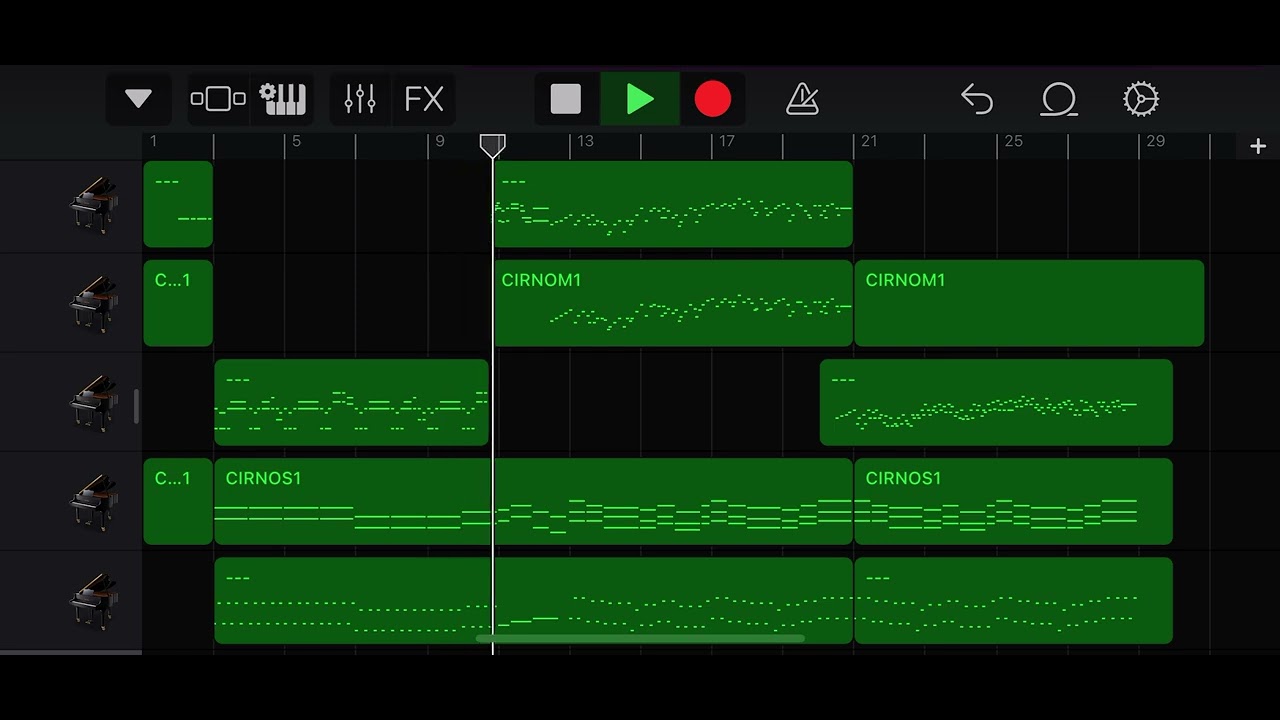
Task: Select the CIRNOS1 region starting at bar 21
Action: click(1014, 501)
